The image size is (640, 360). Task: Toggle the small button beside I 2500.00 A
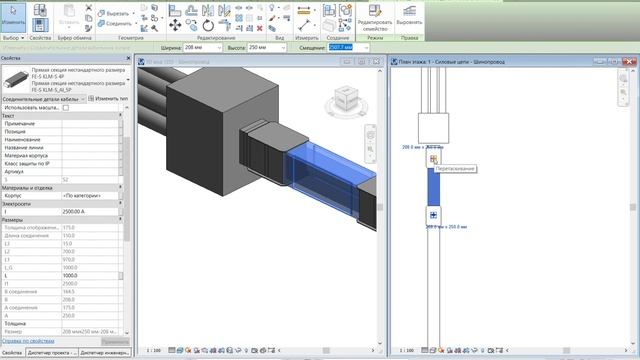(x=121, y=212)
